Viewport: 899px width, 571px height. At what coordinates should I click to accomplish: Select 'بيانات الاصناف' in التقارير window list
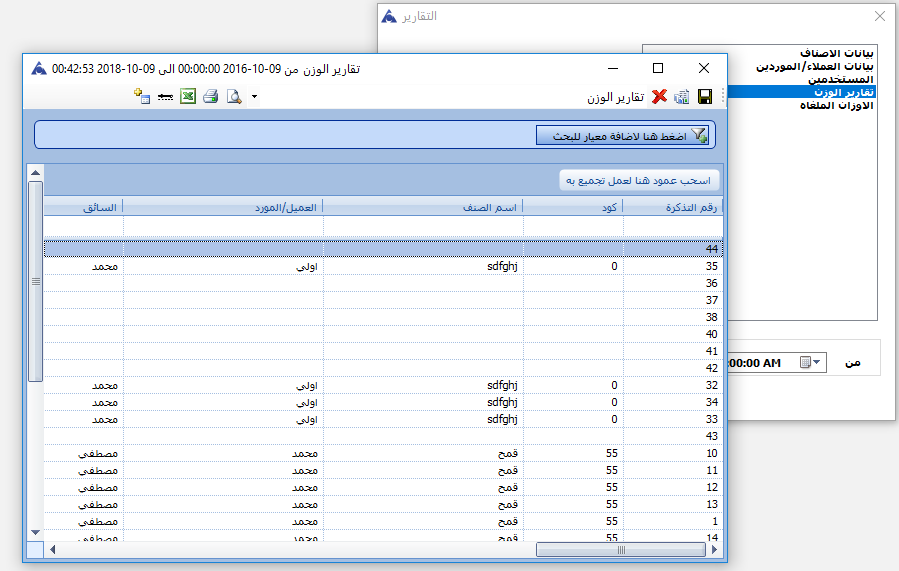(x=837, y=53)
